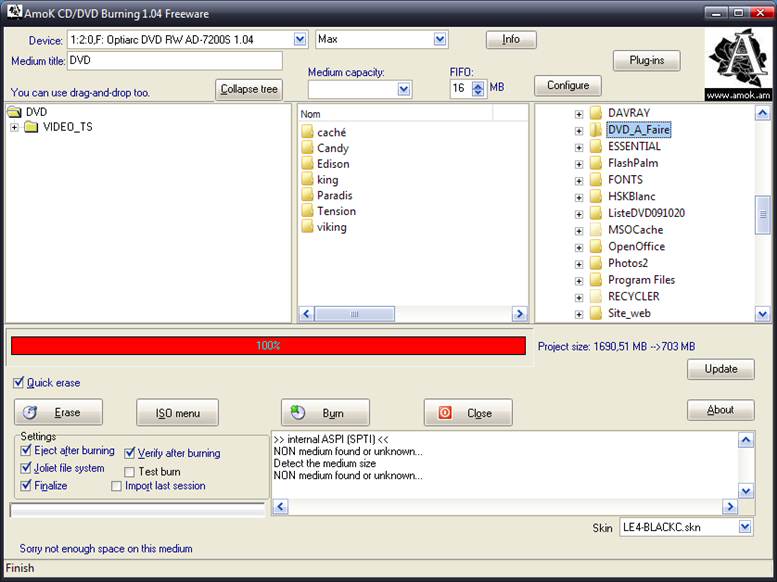Click the Program Files folder icon

coord(596,280)
